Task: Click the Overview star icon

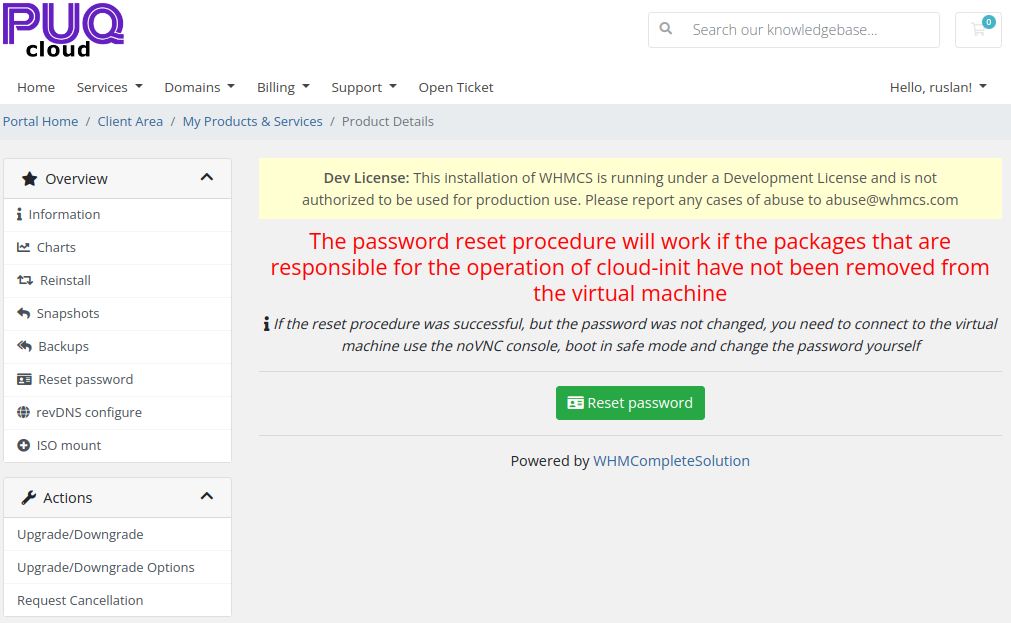Action: (30, 179)
